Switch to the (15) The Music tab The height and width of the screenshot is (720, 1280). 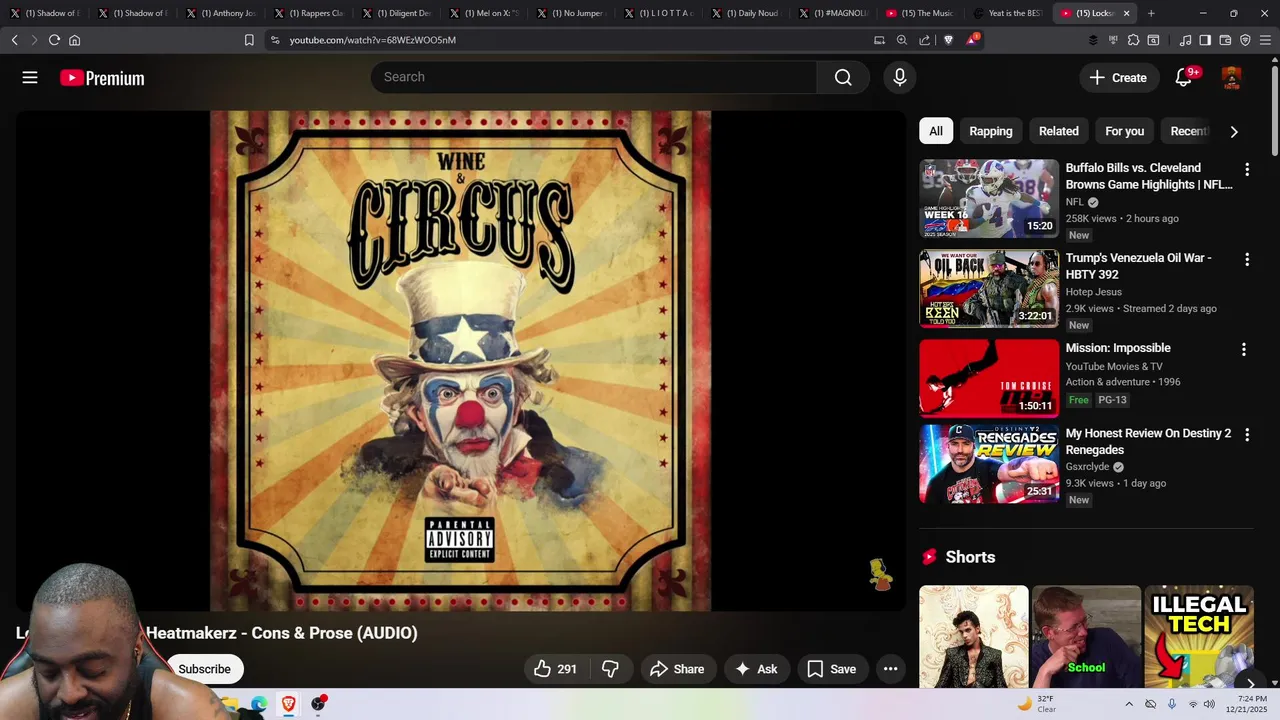click(920, 13)
